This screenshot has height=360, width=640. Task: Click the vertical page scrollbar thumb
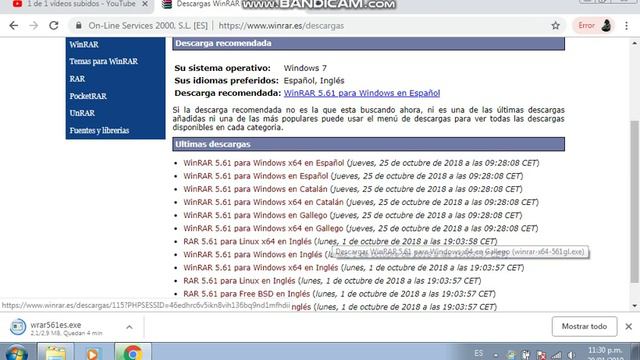[x=634, y=201]
